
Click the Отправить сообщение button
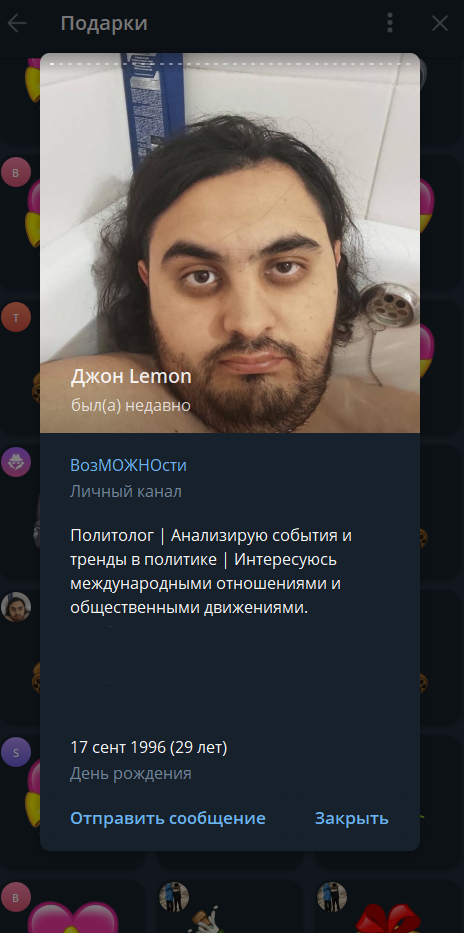tap(168, 818)
